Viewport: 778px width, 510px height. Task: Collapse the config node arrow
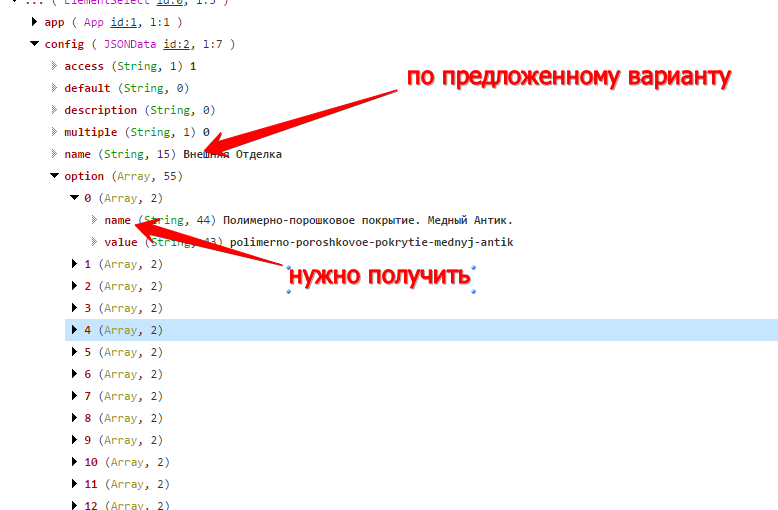click(34, 44)
